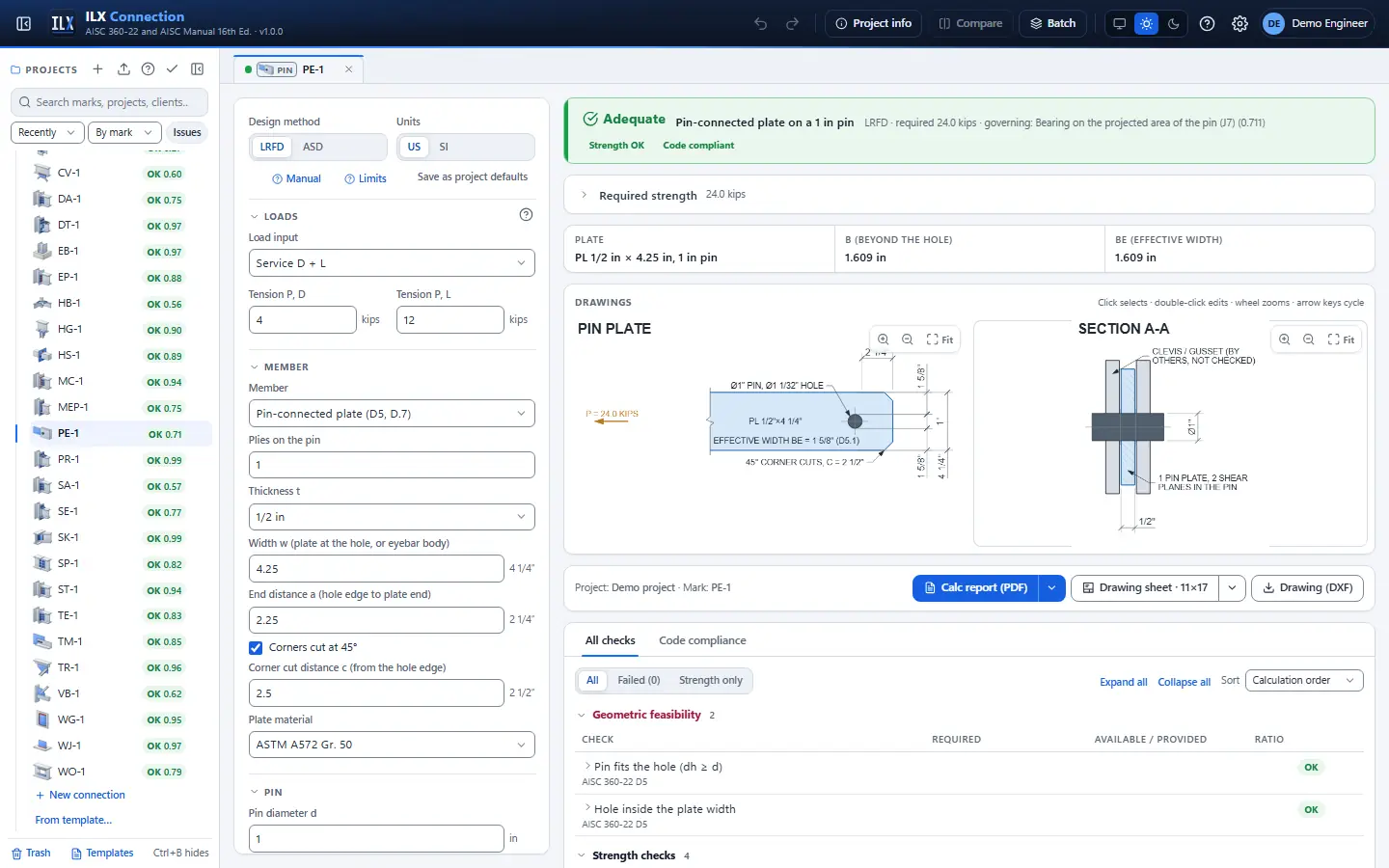Zoom in on the Pin Plate drawing
The image size is (1389, 868).
click(x=884, y=339)
